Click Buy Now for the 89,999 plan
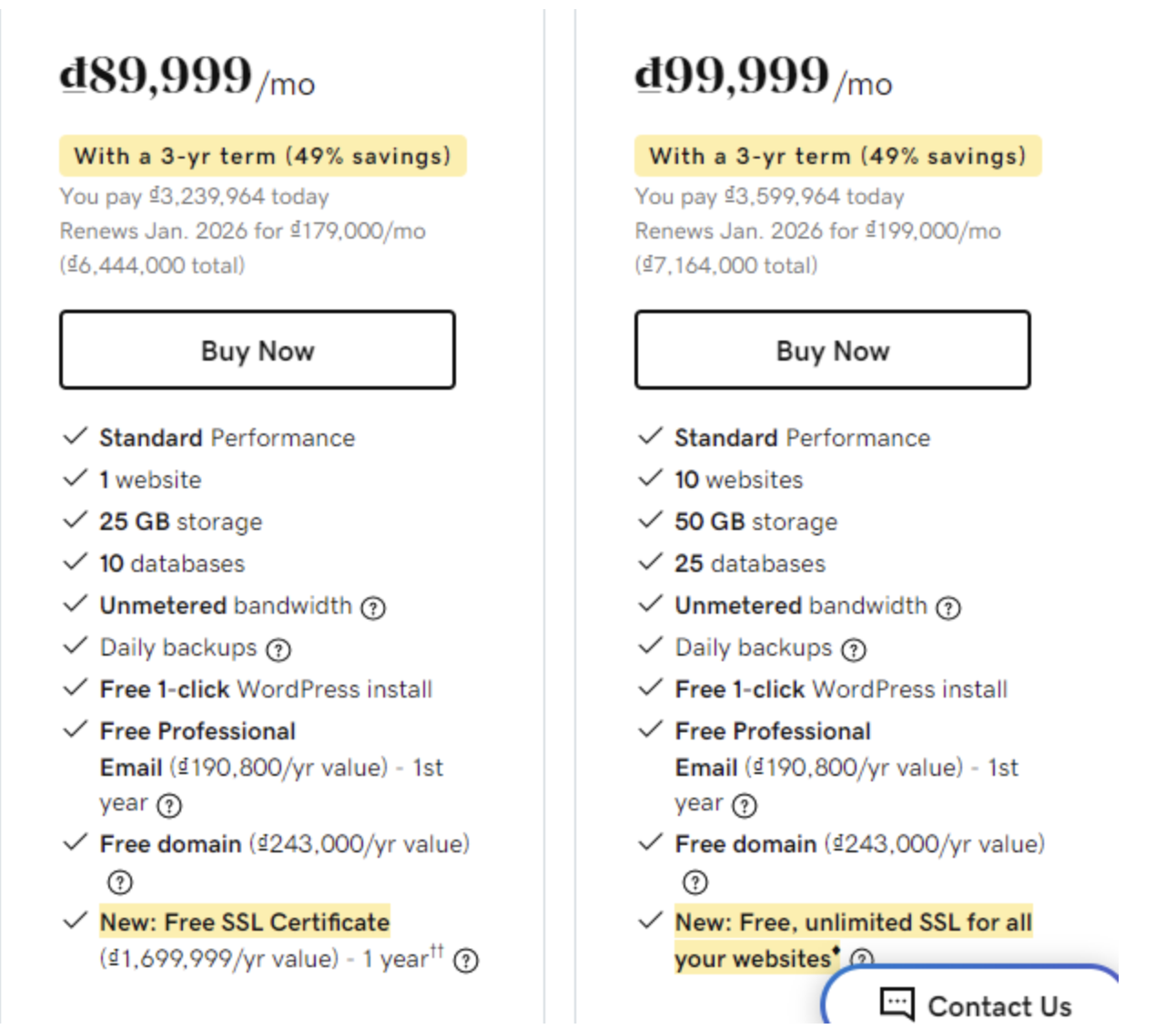This screenshot has height=1029, width=1176. point(258,351)
